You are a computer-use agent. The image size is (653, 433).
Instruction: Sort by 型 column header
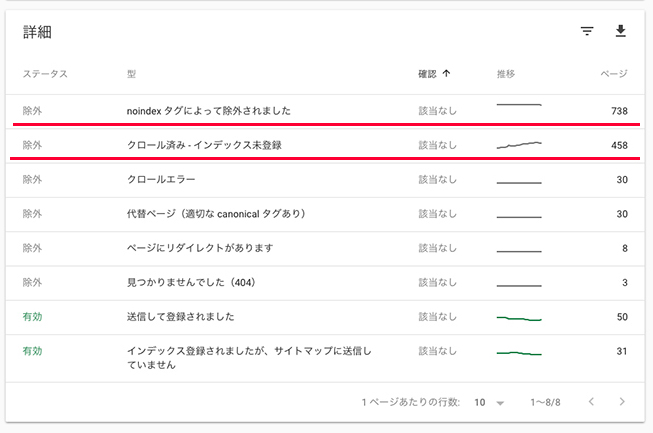132,74
